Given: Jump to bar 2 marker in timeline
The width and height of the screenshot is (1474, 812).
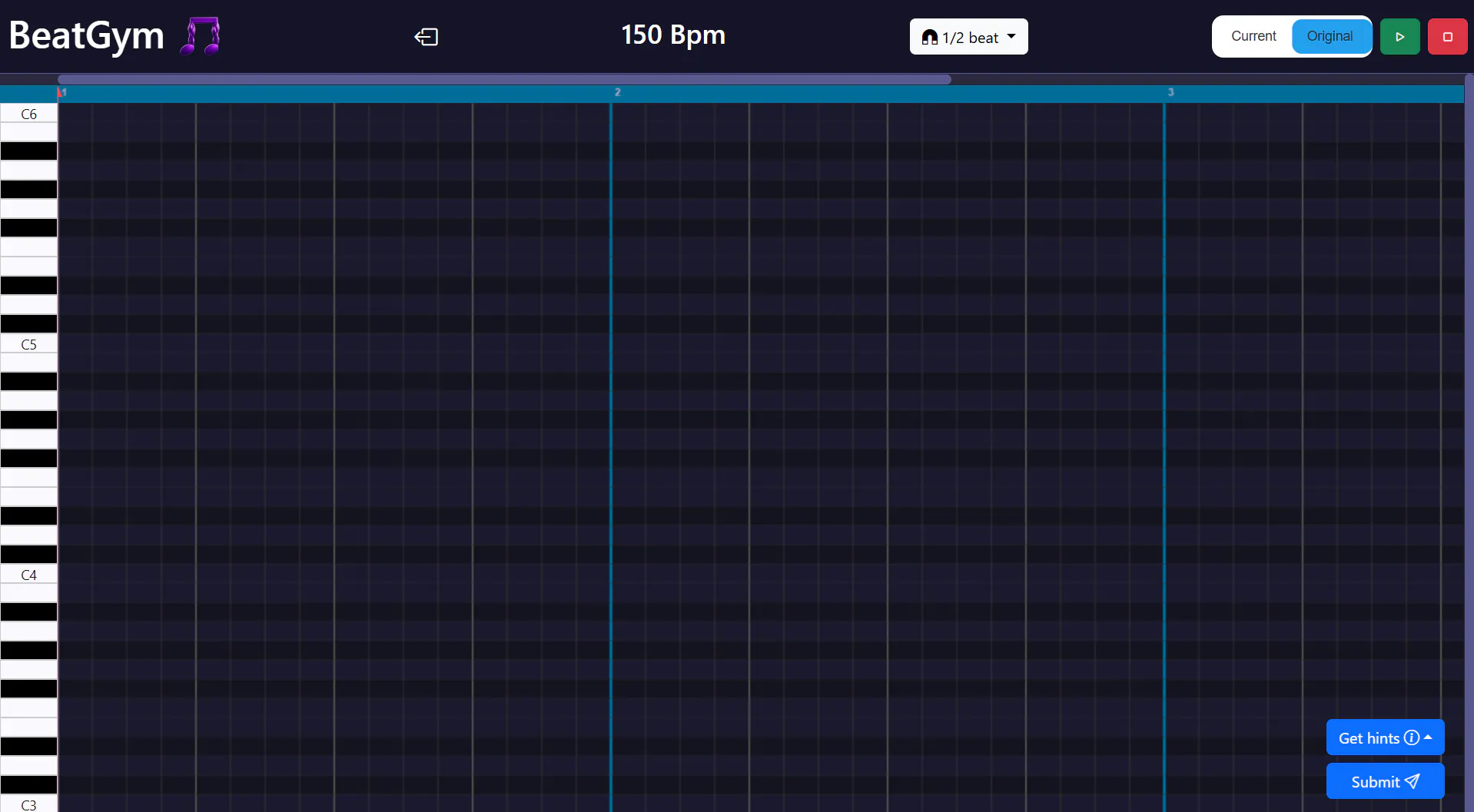Looking at the screenshot, I should (x=617, y=92).
